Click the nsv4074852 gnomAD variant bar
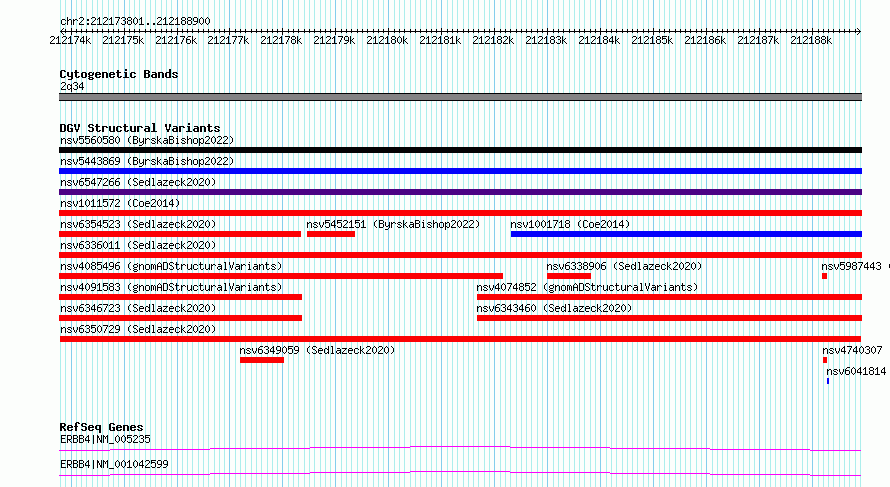Viewport: 890px width, 487px height. 669,297
